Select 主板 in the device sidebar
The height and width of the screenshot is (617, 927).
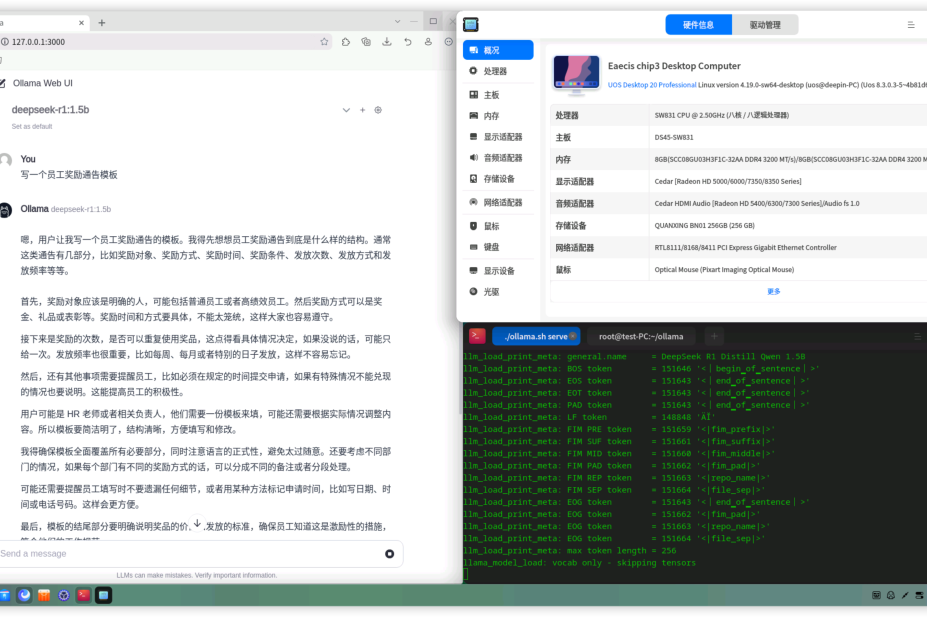coord(498,95)
